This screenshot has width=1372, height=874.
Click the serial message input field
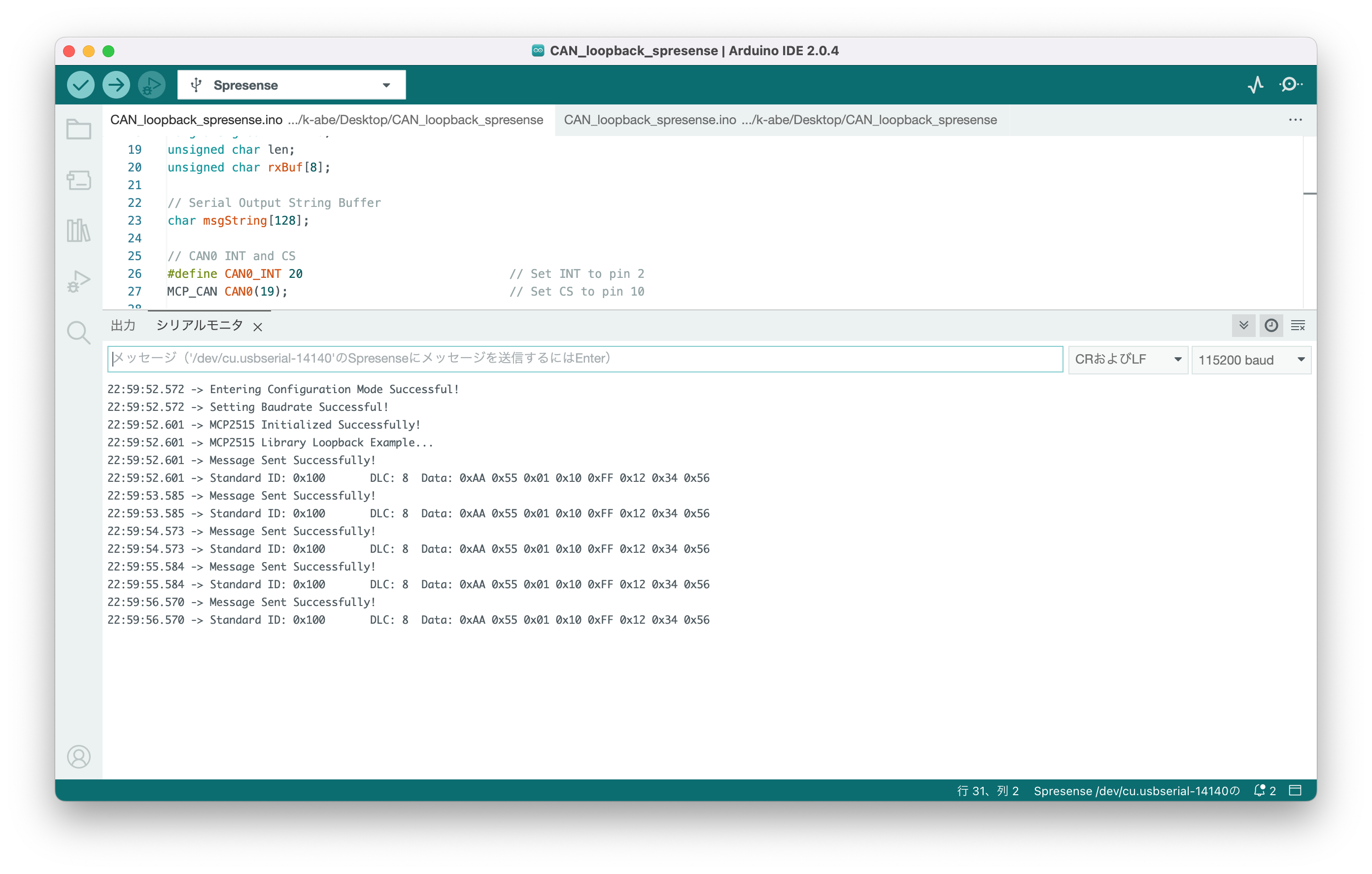pos(584,358)
